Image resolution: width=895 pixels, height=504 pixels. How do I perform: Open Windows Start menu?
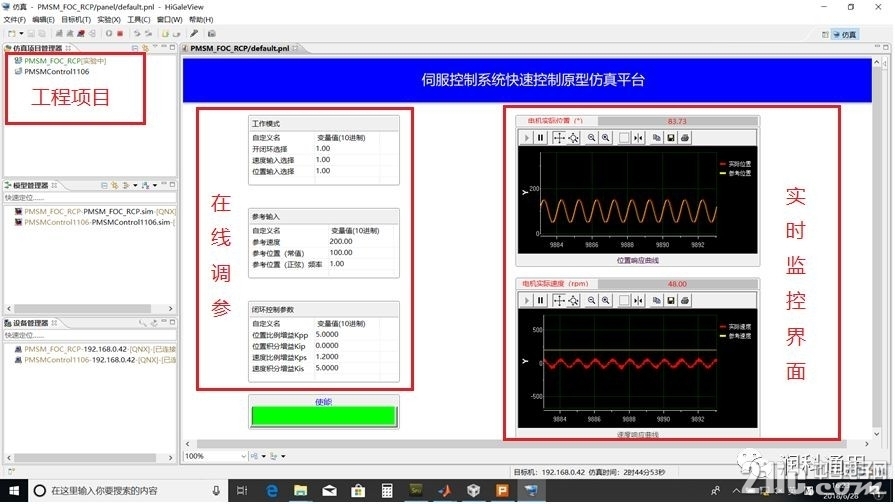coord(14,490)
